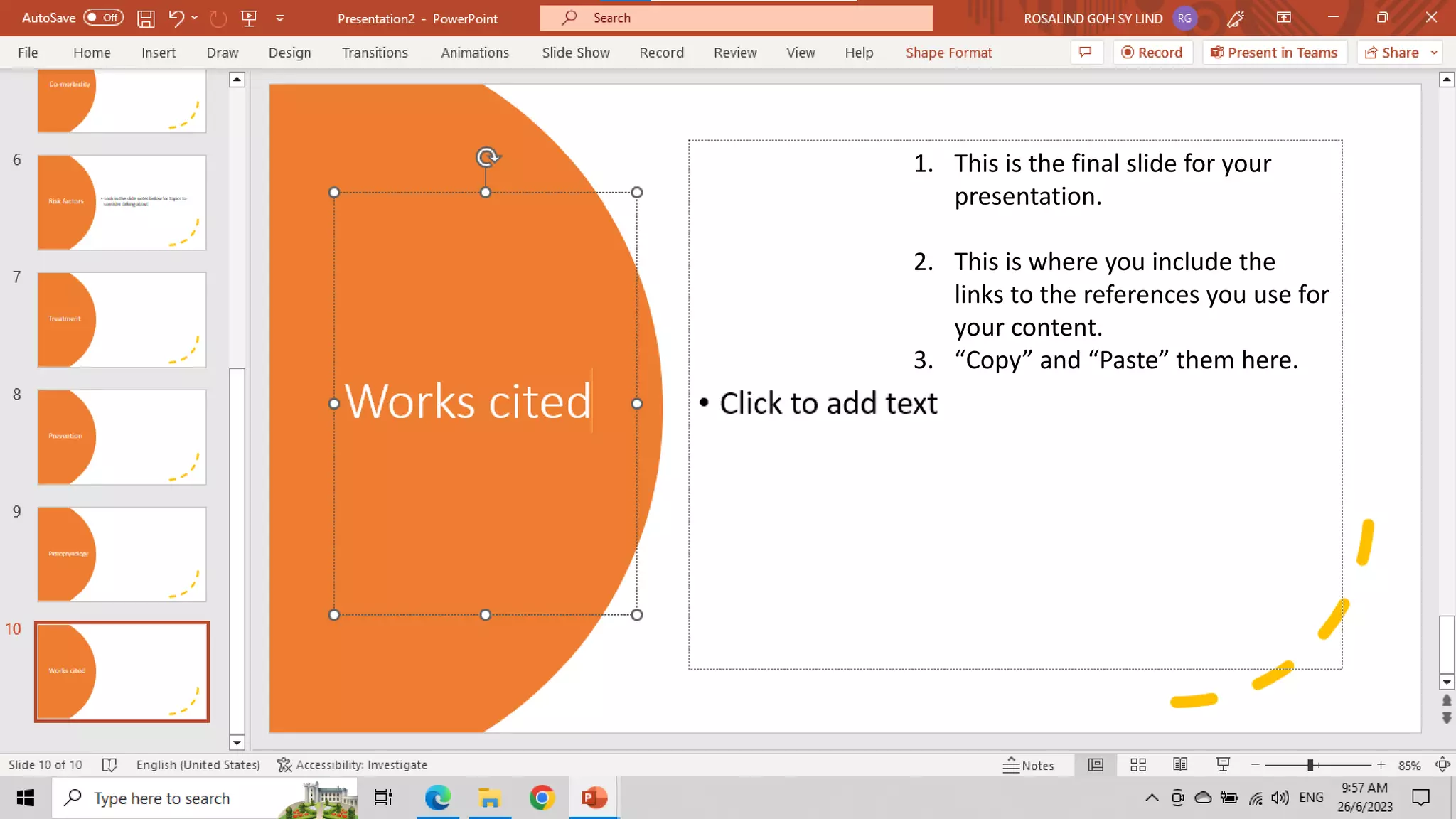Open the Undo history dropdown arrow

[194, 18]
